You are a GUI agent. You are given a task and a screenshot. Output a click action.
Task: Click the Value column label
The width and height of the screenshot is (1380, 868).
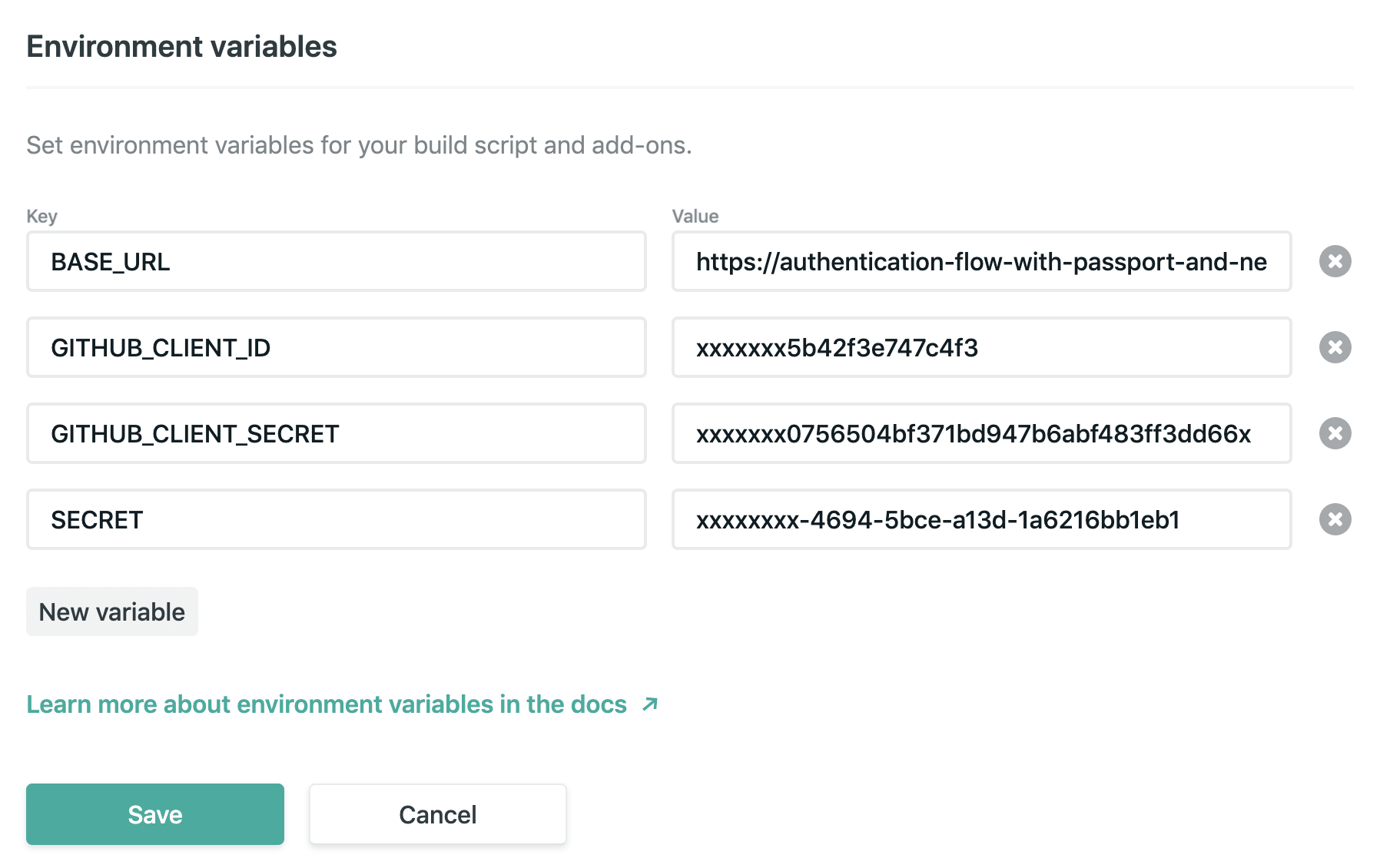tap(695, 216)
